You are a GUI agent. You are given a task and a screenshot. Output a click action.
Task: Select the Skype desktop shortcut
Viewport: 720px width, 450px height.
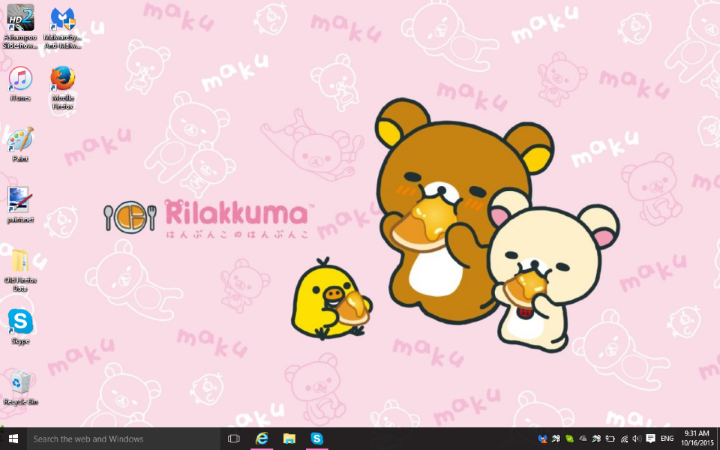tap(20, 326)
